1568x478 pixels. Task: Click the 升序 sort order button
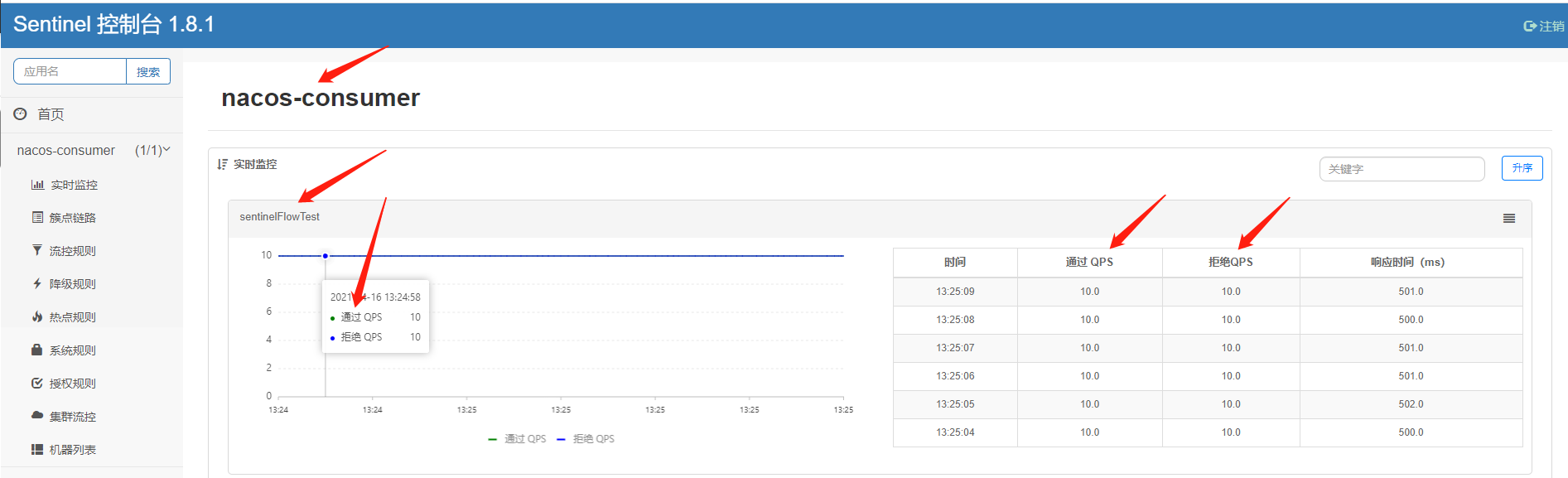point(1522,168)
